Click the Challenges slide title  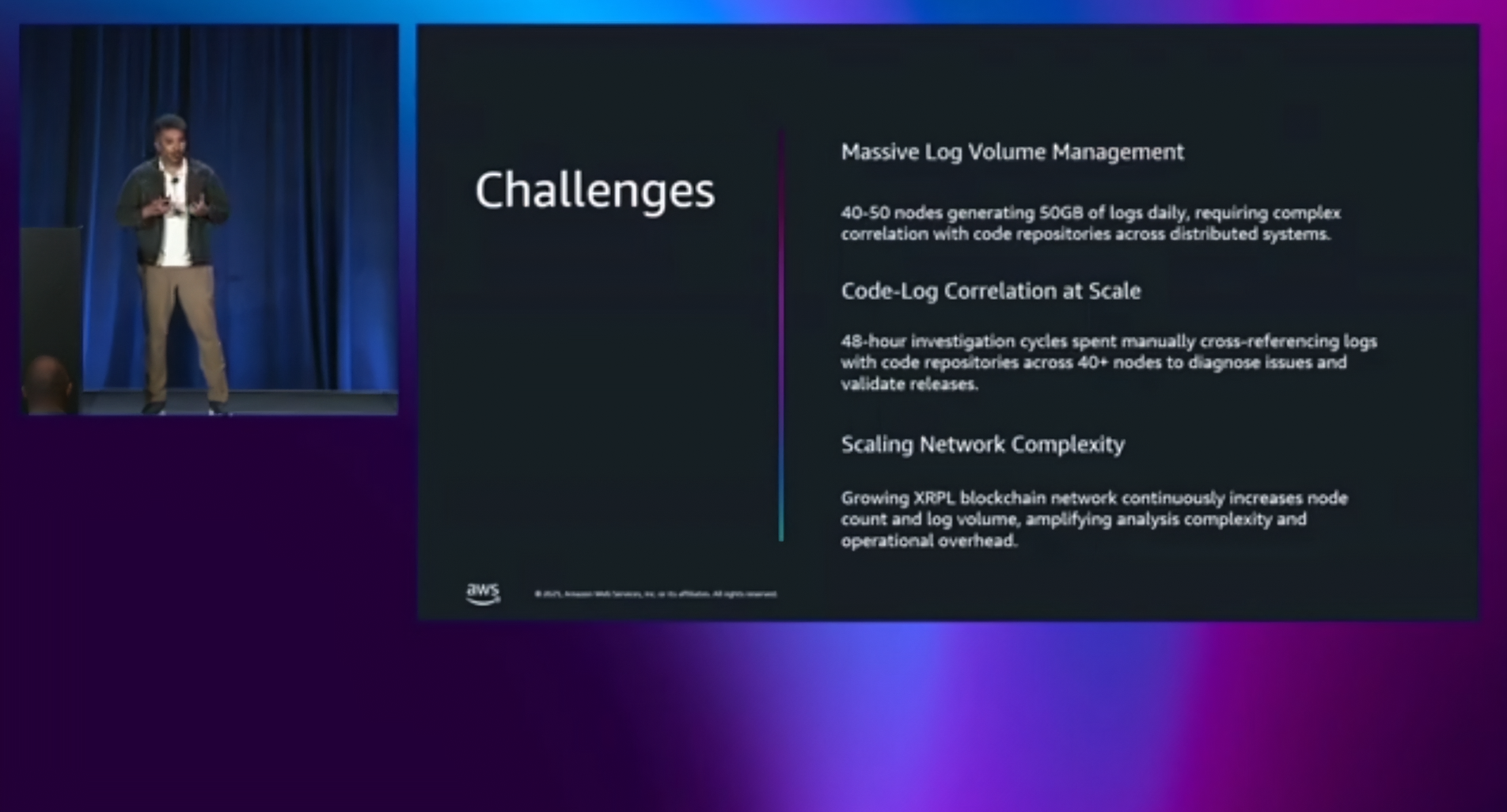click(594, 191)
